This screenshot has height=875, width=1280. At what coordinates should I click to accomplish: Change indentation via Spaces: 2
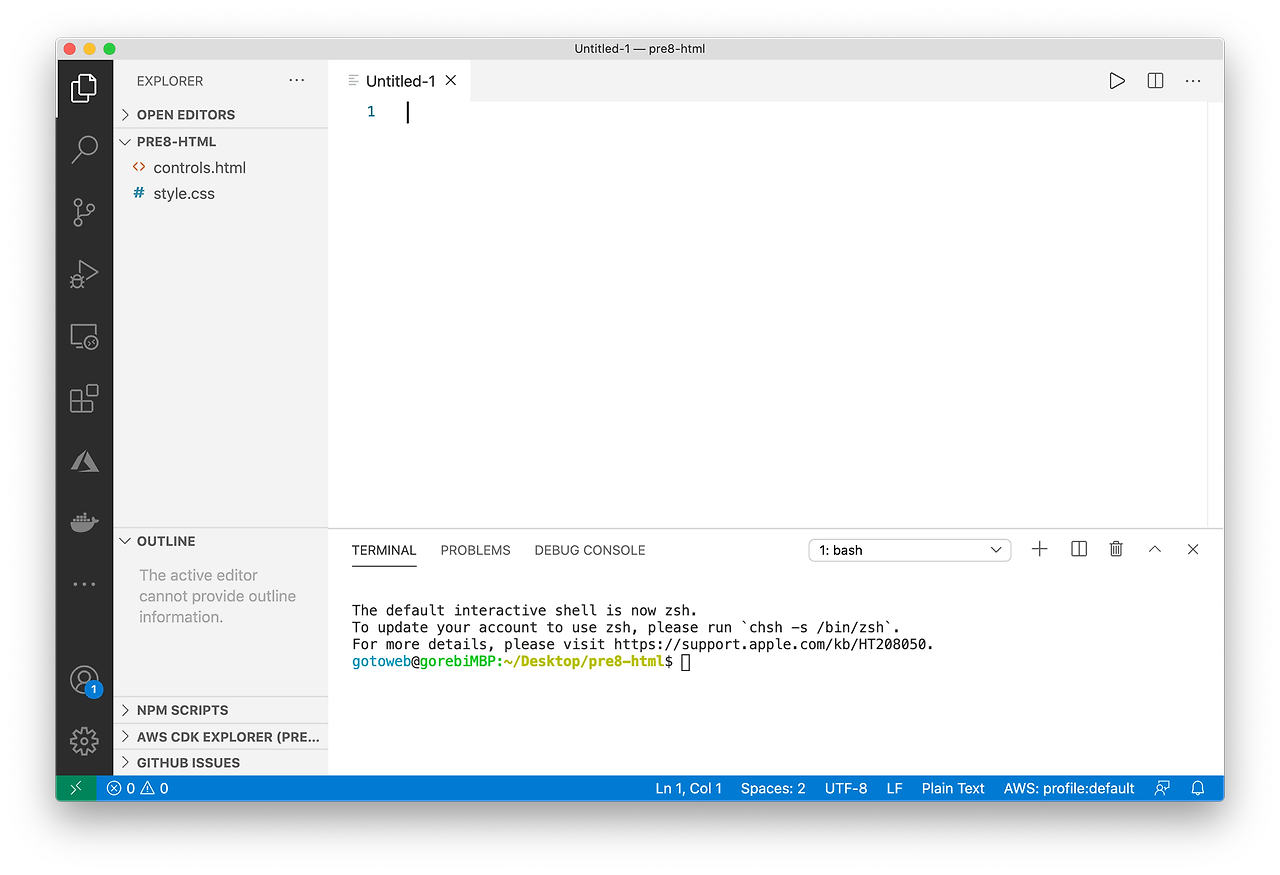pyautogui.click(x=773, y=788)
